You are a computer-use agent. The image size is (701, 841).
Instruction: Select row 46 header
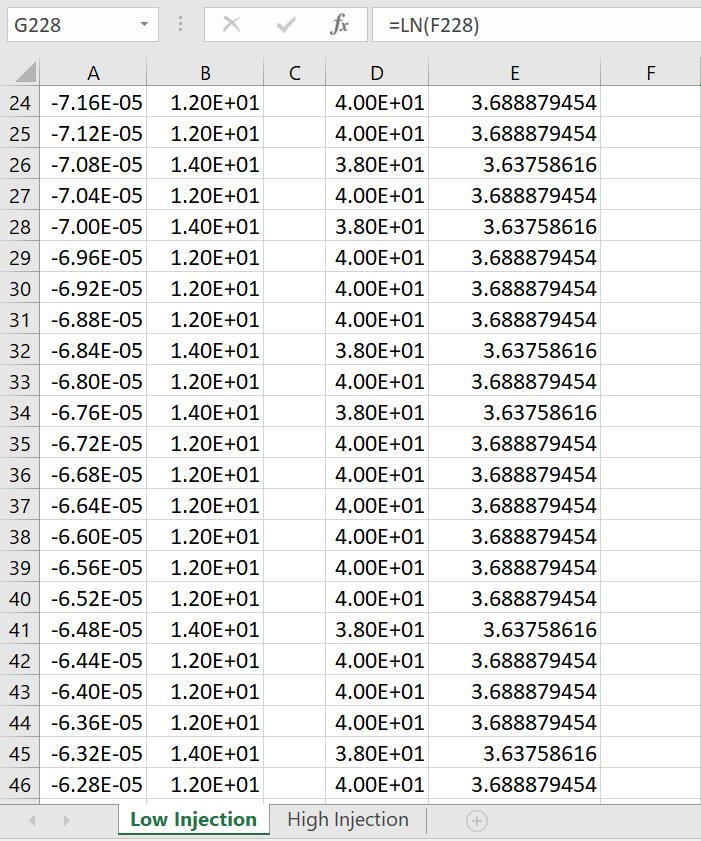(20, 785)
